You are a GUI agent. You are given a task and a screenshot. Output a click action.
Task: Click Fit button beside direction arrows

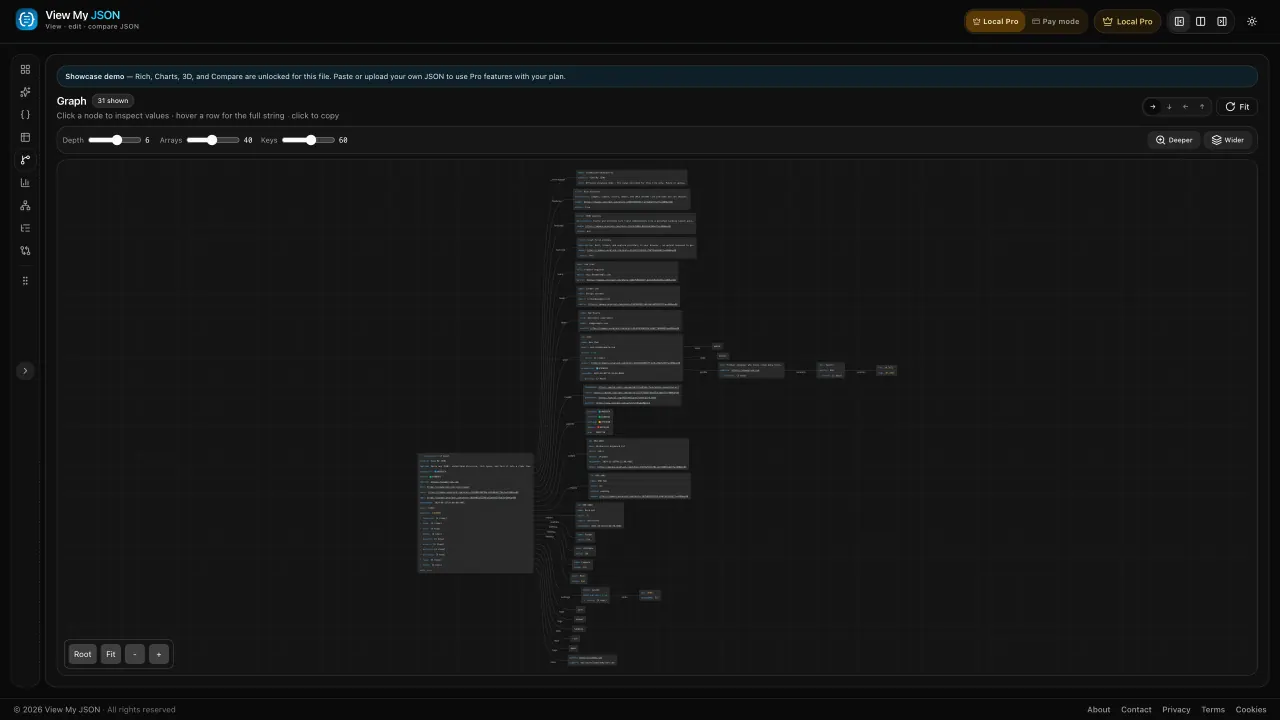coord(1237,107)
